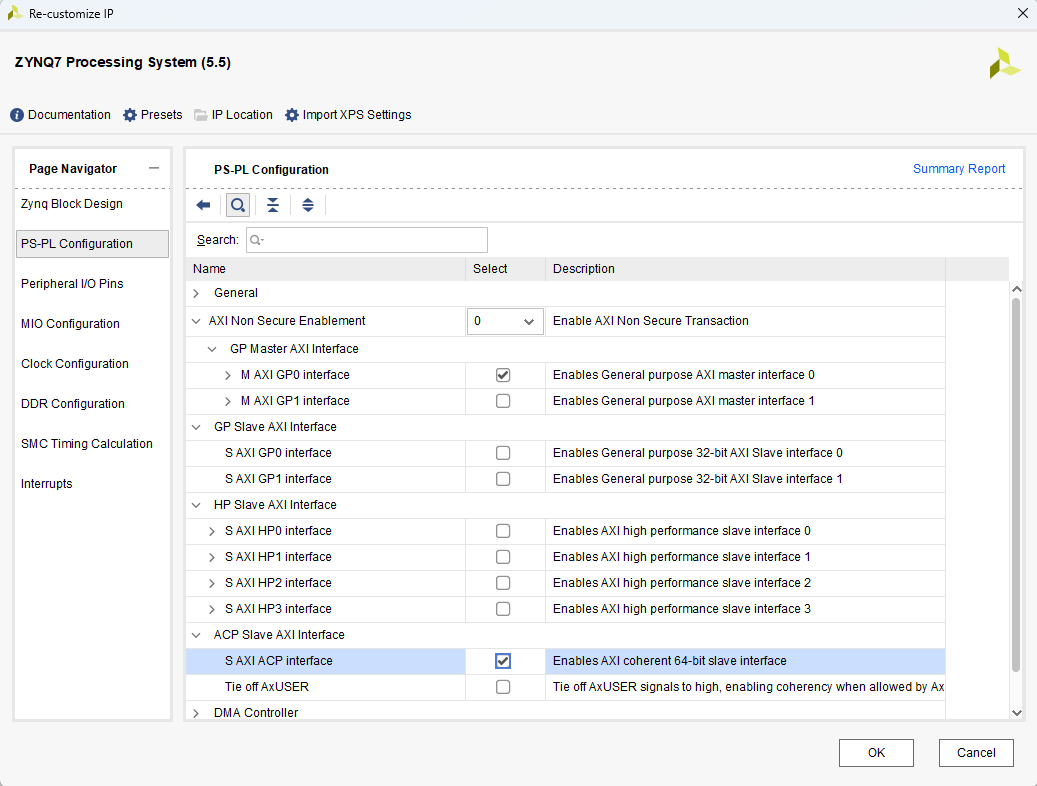The width and height of the screenshot is (1037, 786).
Task: Click the Presets gear icon
Action: 130,115
